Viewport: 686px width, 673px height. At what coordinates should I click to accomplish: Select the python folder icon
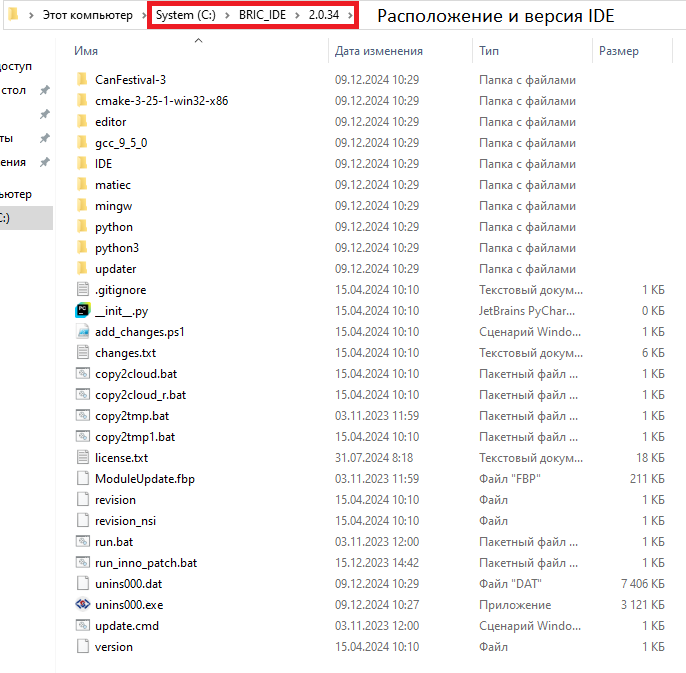(x=82, y=227)
